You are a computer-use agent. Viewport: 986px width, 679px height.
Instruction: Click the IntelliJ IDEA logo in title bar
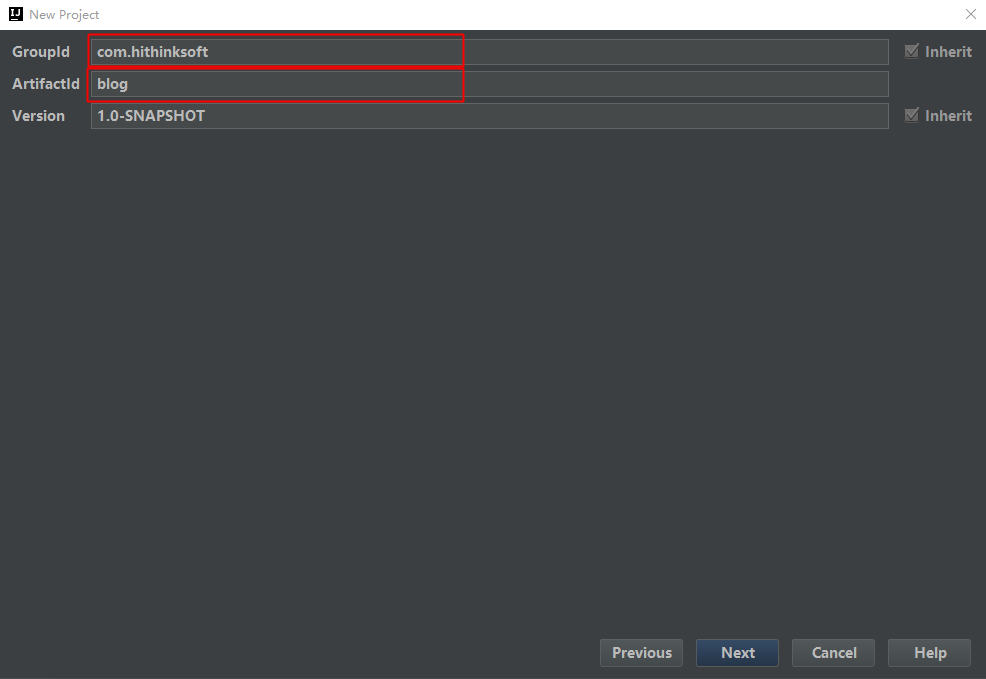pos(15,14)
